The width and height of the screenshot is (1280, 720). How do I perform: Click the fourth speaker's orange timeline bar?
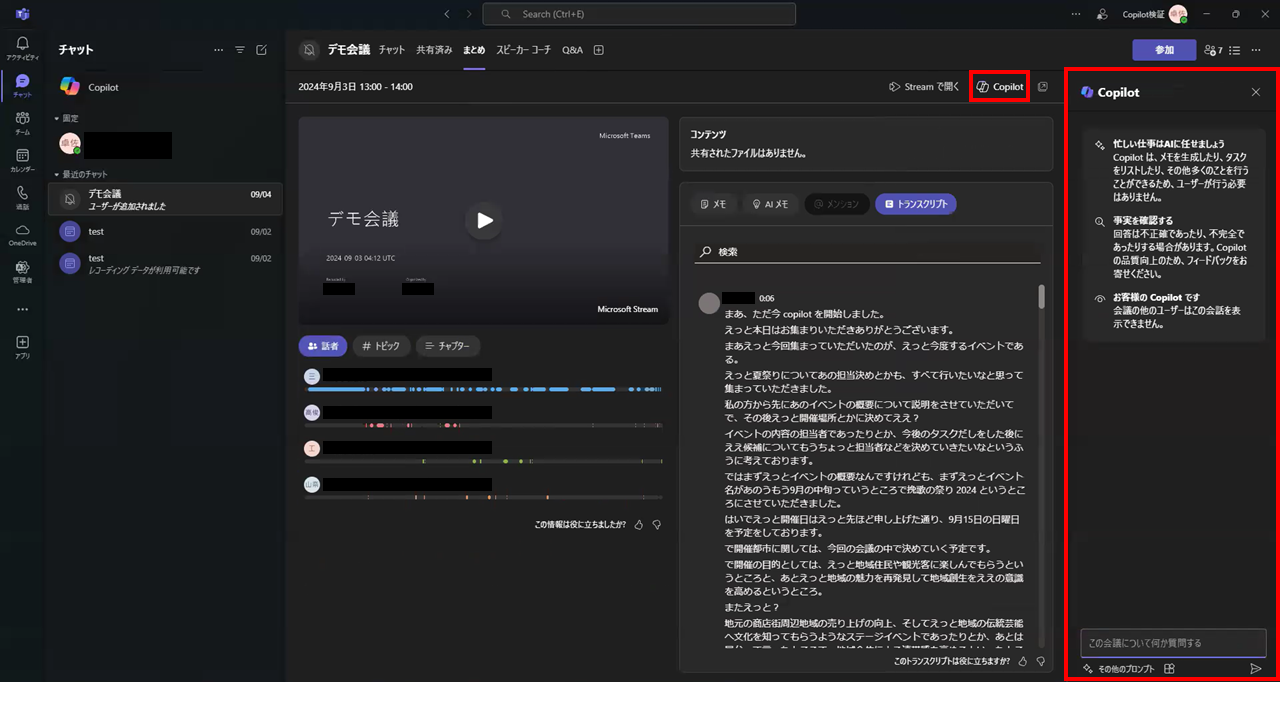[x=484, y=497]
